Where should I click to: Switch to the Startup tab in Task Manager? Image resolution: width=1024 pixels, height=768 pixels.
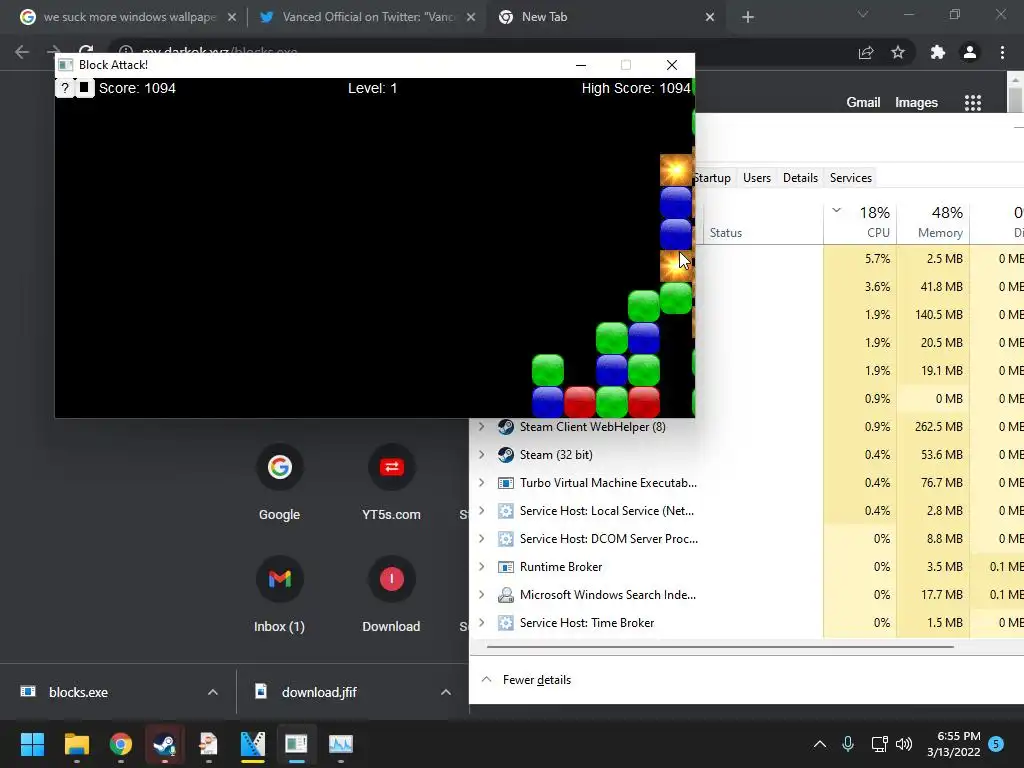[712, 178]
